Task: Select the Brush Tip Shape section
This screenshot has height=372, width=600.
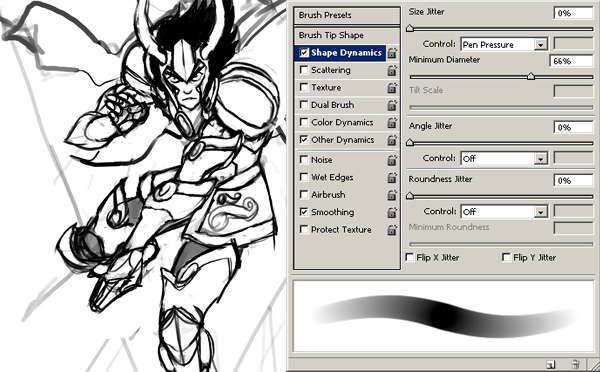Action: tap(347, 35)
